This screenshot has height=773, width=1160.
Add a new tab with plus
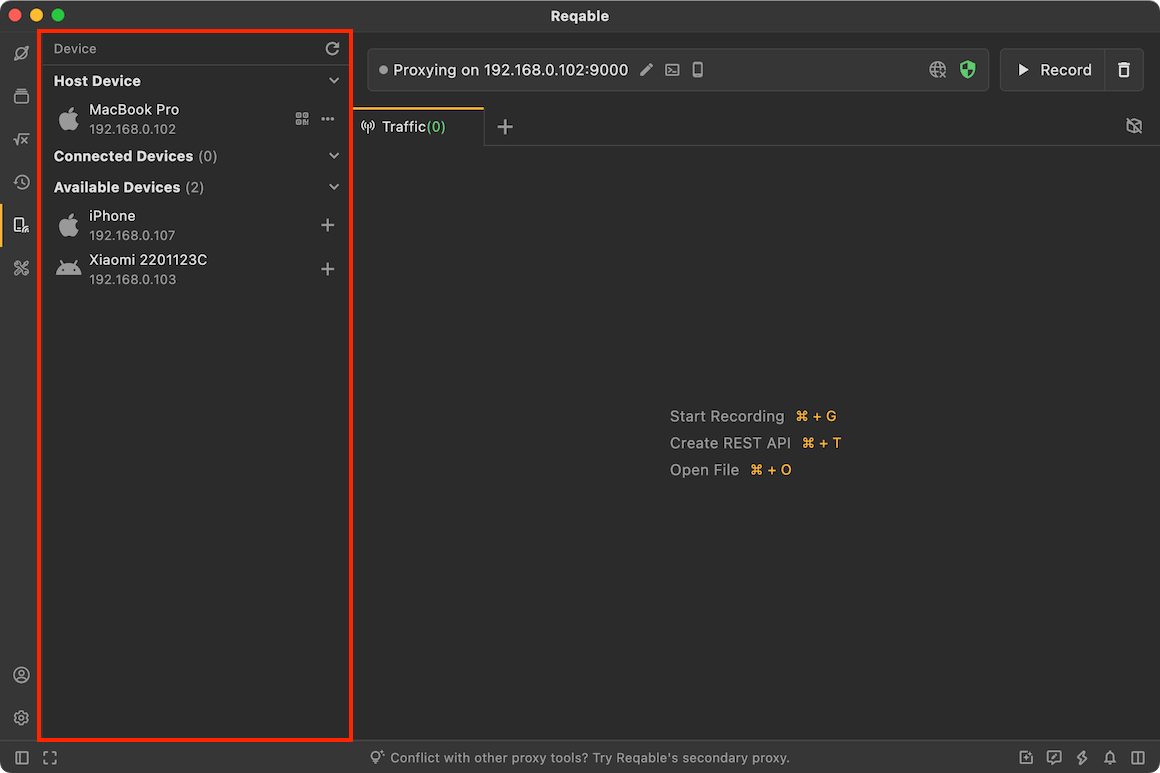tap(505, 126)
